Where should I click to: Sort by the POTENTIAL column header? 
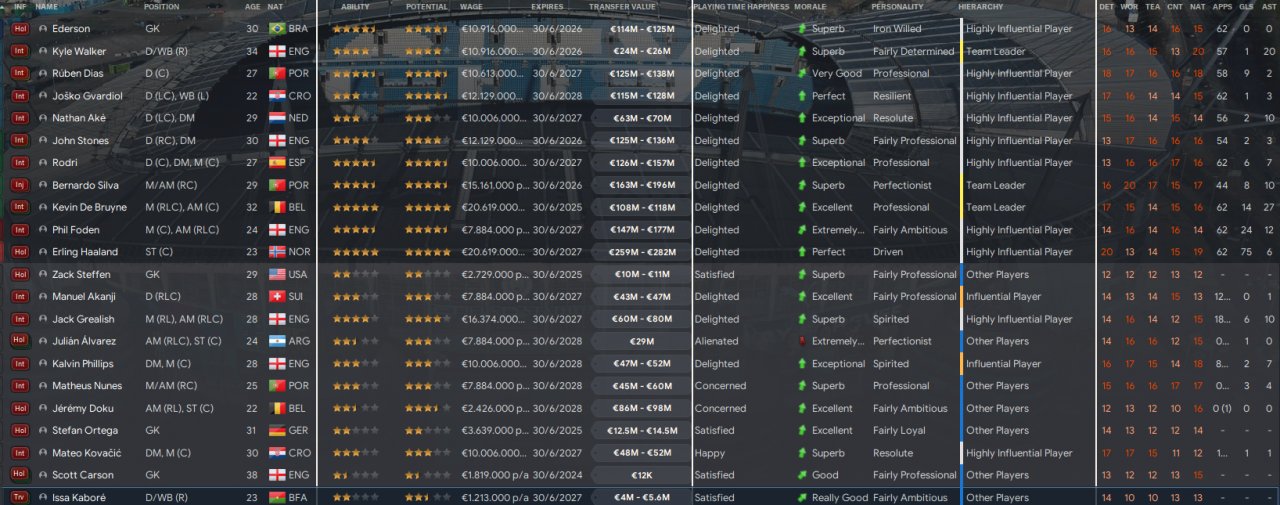[x=426, y=7]
